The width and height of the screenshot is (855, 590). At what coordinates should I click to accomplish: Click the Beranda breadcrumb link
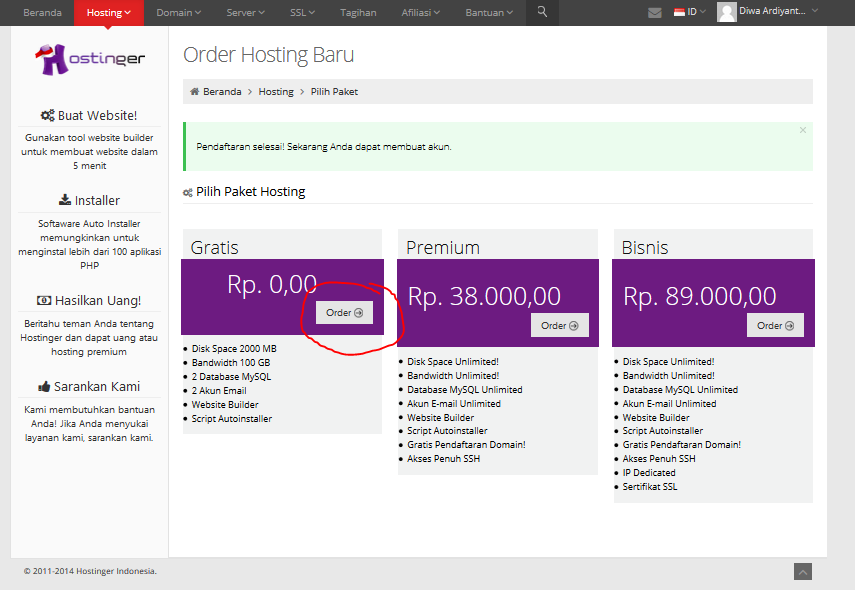click(222, 92)
